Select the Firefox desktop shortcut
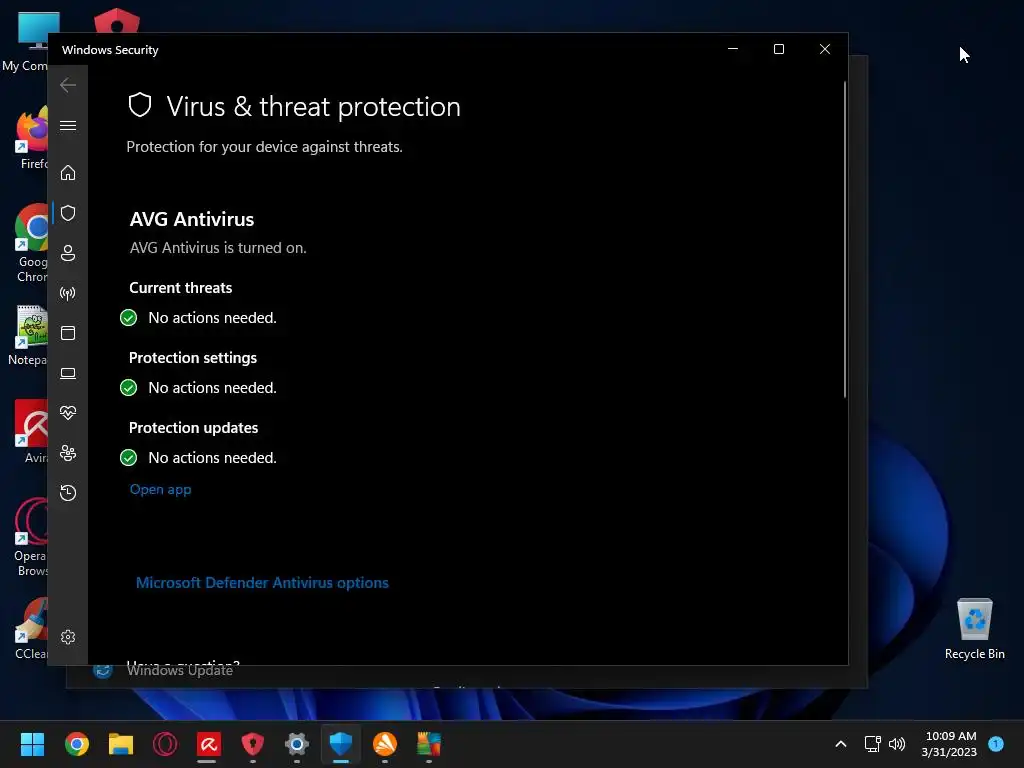1024x768 pixels. 31,138
